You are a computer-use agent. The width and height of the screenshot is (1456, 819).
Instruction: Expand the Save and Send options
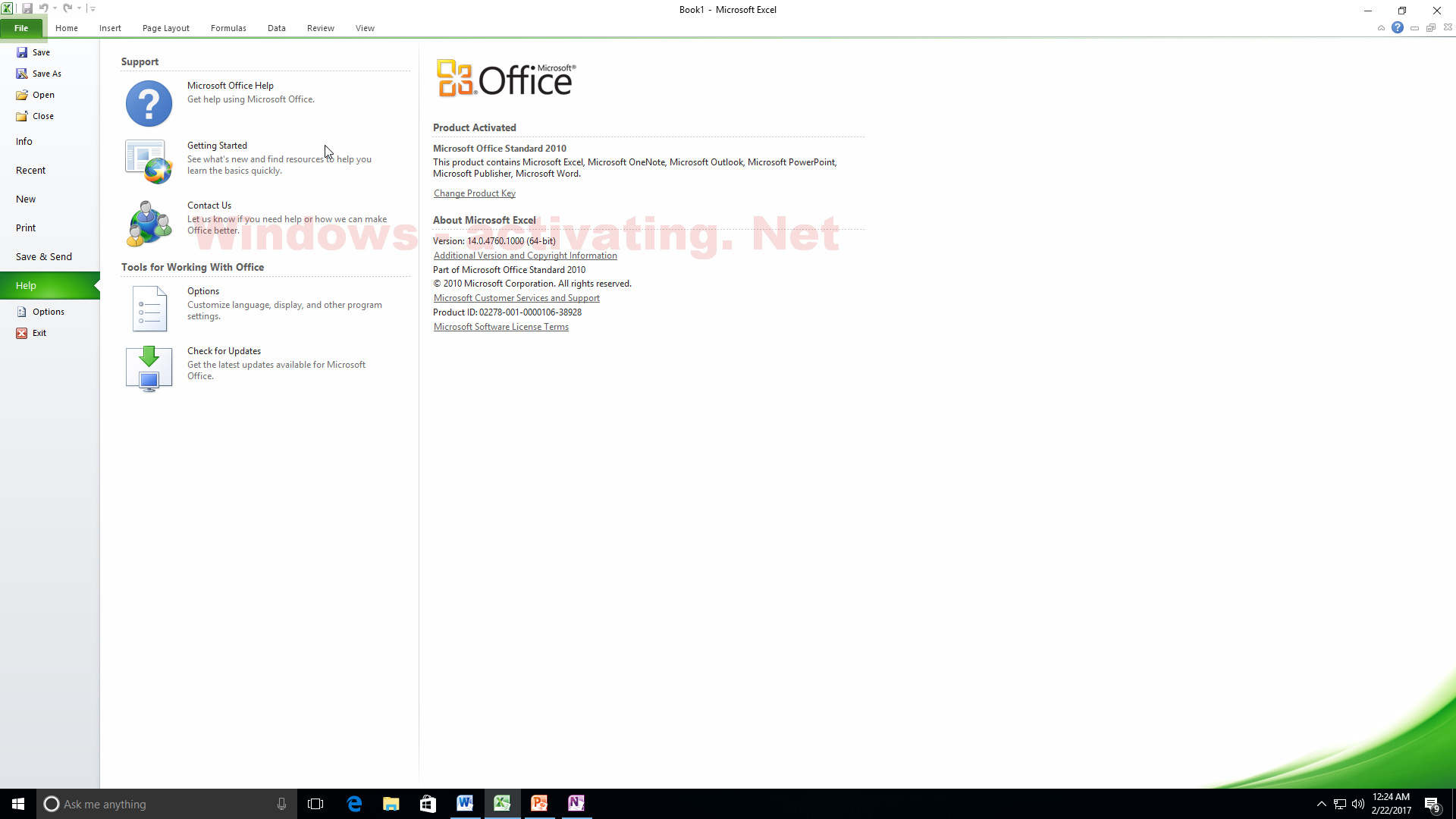click(x=44, y=256)
